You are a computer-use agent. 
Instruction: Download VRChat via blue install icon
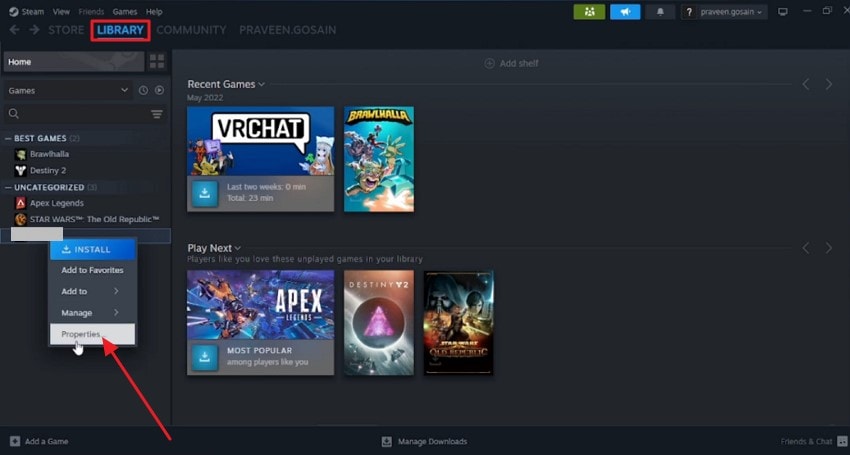(x=205, y=194)
